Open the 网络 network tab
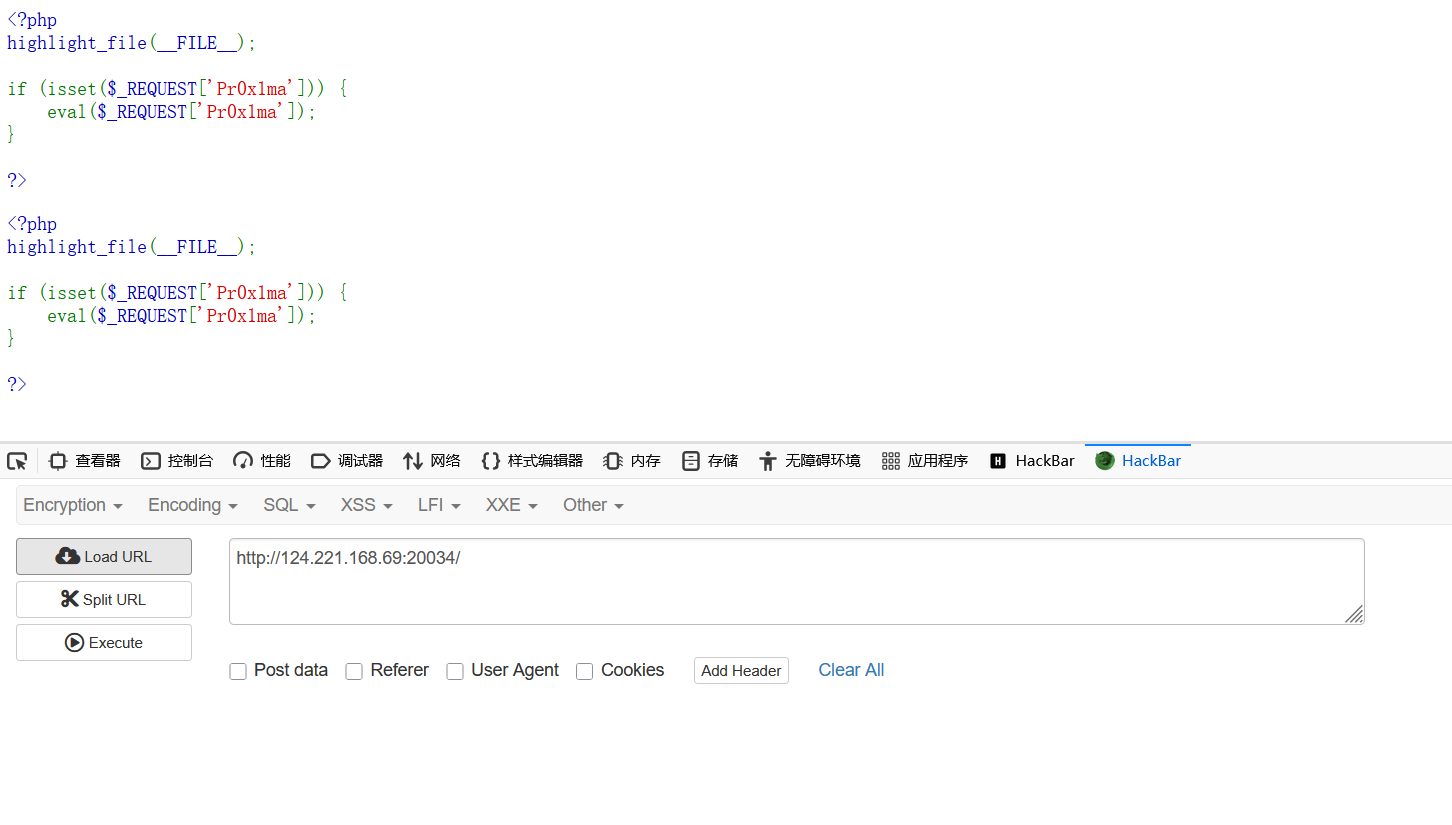Screen dimensions: 1452x825 click(x=432, y=461)
